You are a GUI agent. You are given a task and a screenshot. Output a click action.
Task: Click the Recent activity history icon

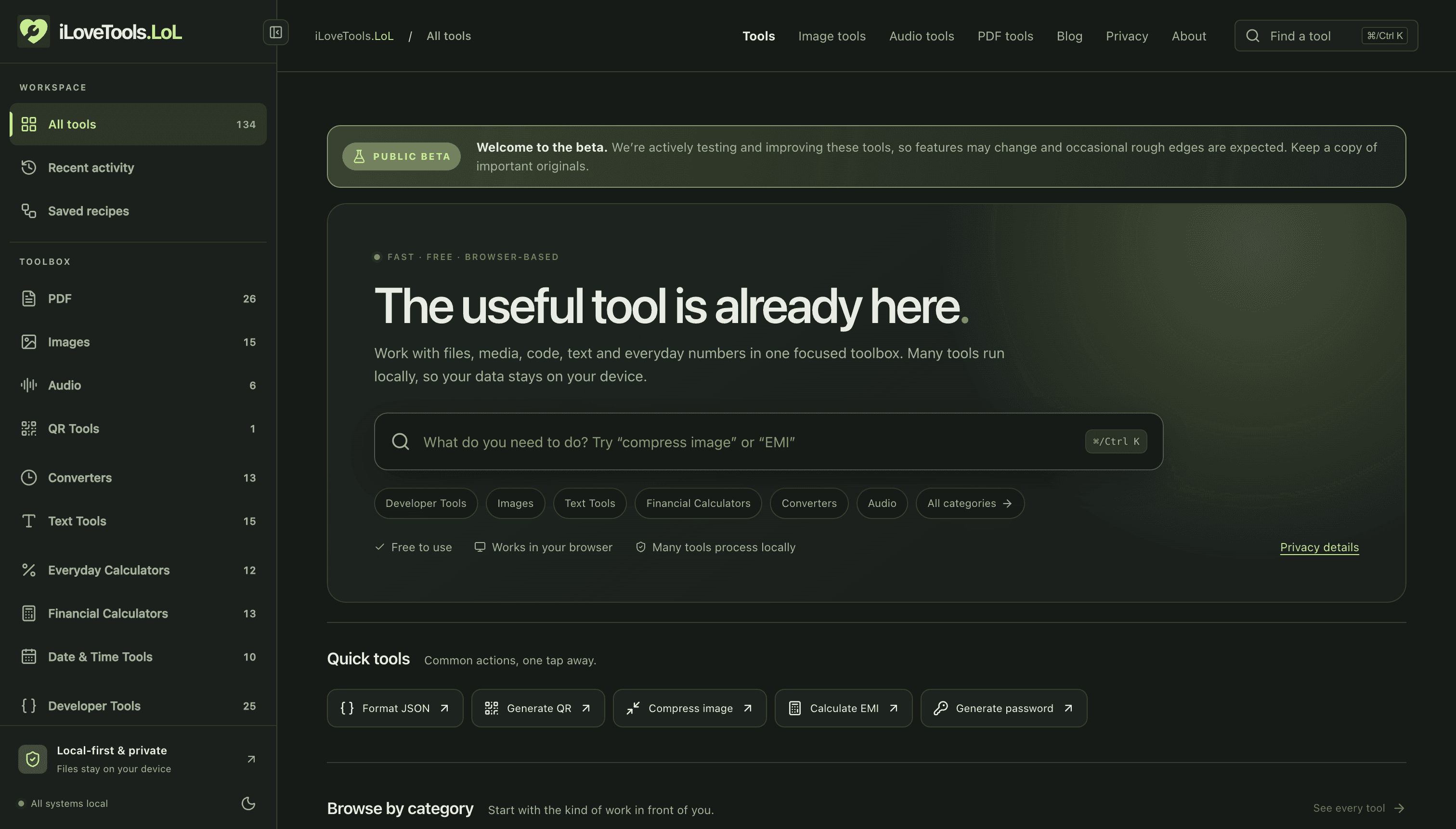click(29, 168)
